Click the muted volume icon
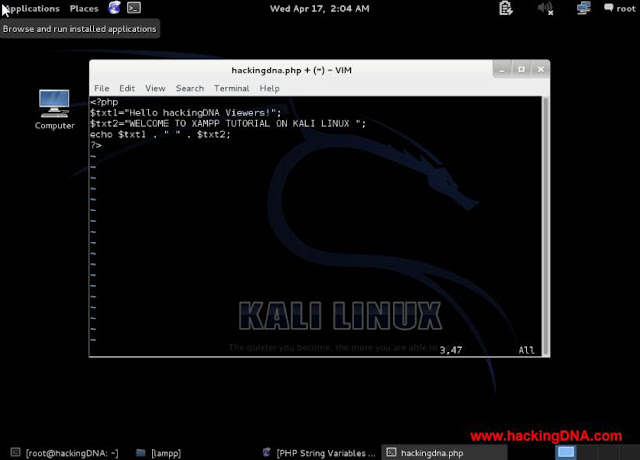The height and width of the screenshot is (460, 640). (545, 8)
